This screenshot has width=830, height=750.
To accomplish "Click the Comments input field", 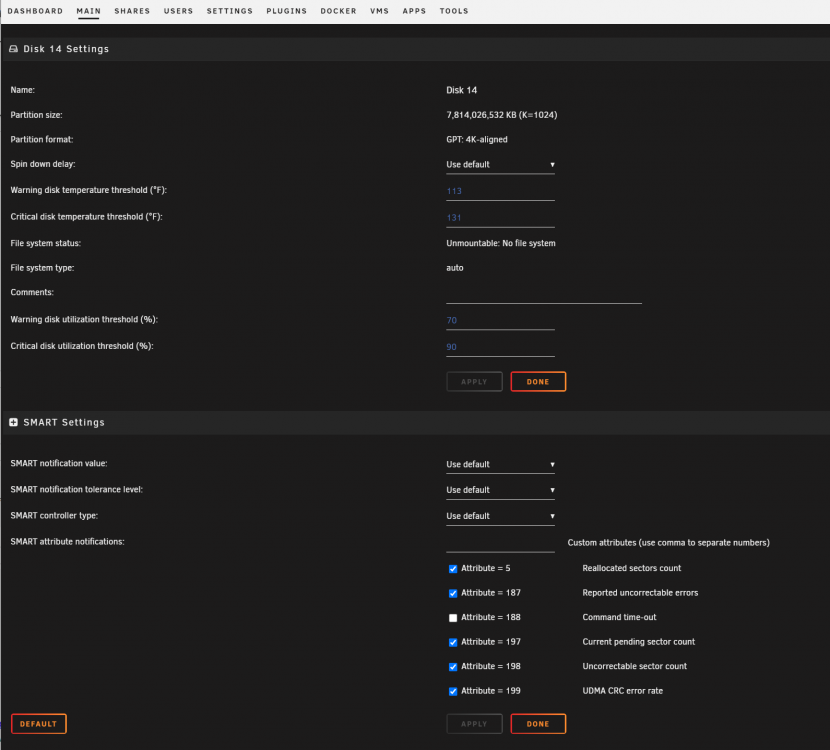I will 544,294.
